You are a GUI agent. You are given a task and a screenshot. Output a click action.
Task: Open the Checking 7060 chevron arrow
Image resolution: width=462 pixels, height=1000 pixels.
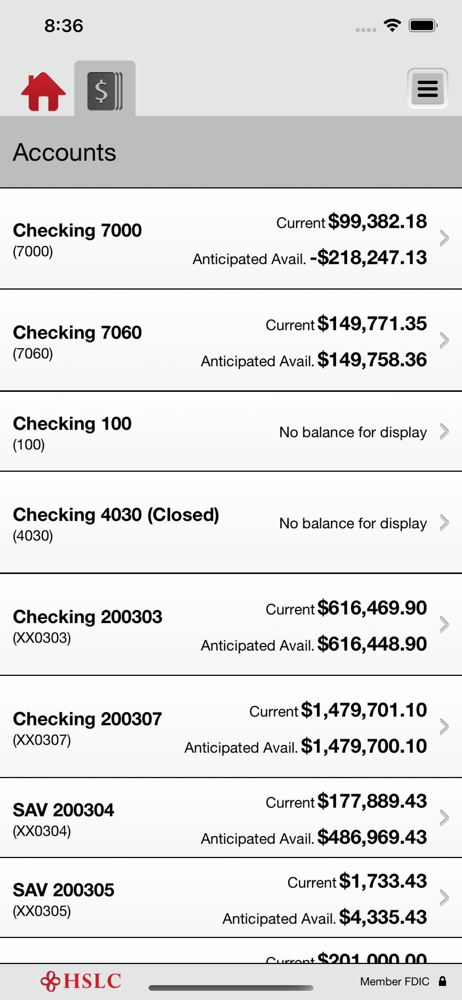coord(445,341)
